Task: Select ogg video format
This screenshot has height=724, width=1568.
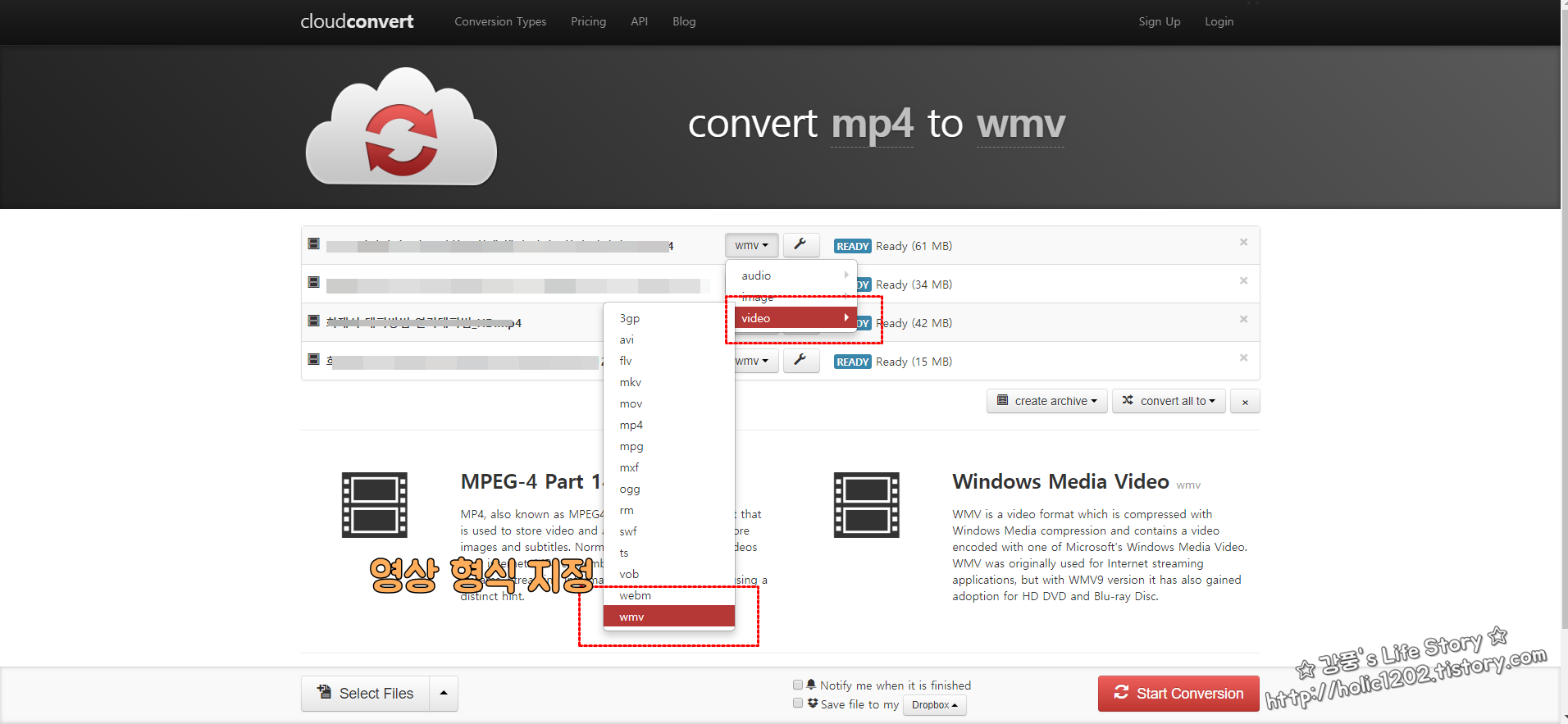Action: pyautogui.click(x=668, y=489)
